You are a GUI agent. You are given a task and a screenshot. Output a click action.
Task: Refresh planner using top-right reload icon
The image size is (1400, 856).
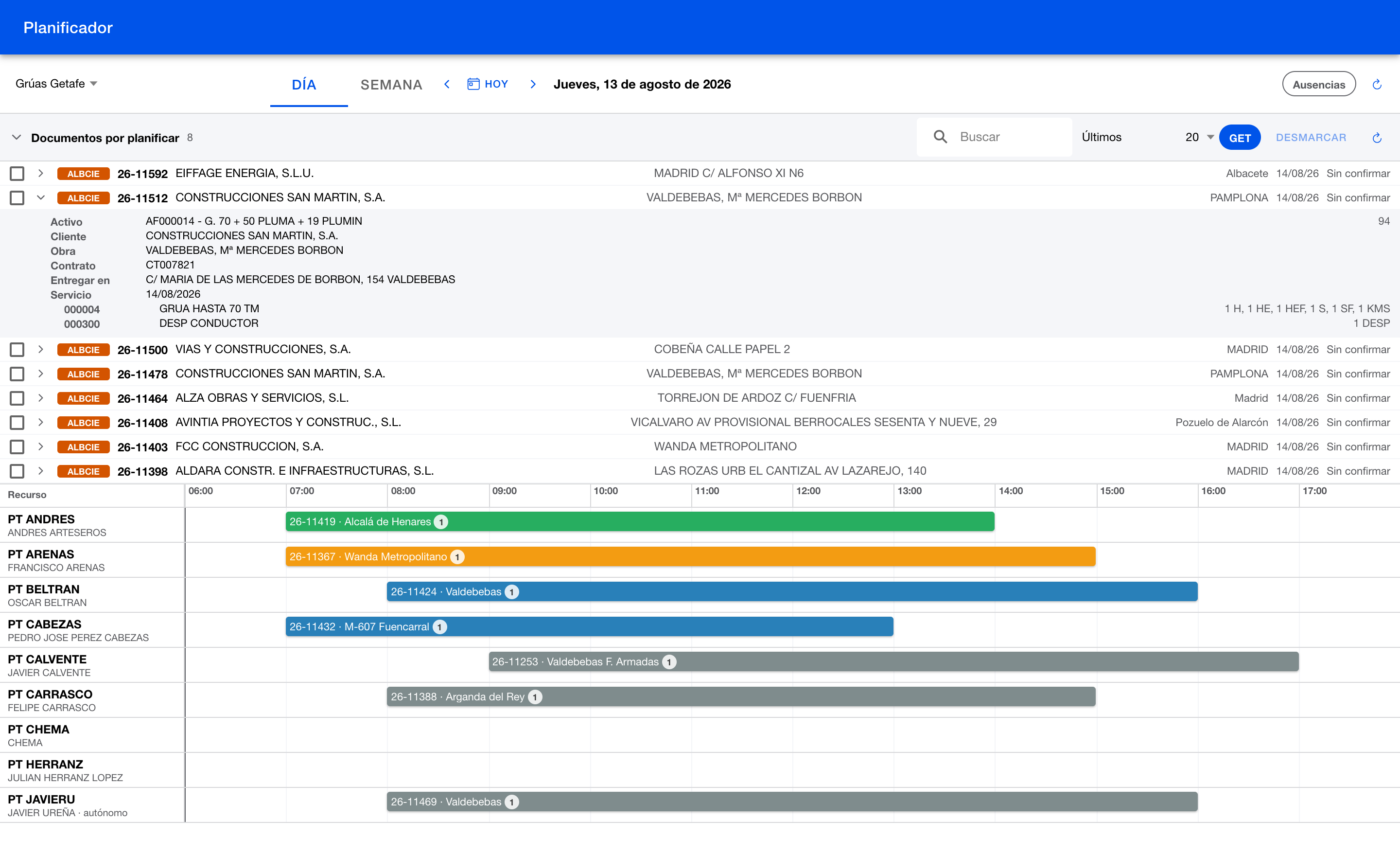tap(1377, 85)
